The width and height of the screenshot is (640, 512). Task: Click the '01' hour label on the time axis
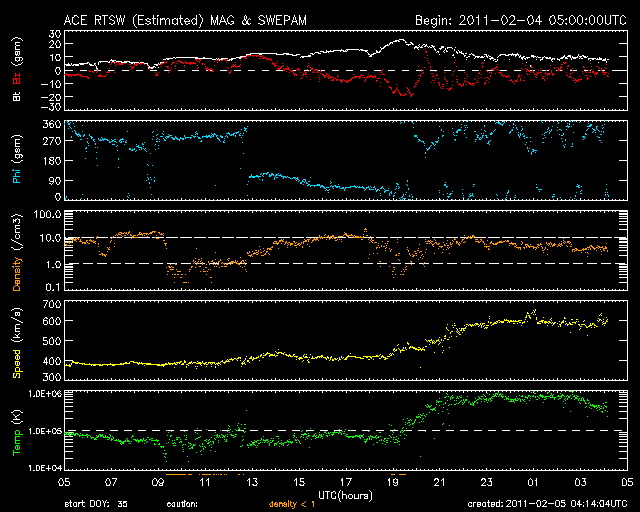[533, 482]
